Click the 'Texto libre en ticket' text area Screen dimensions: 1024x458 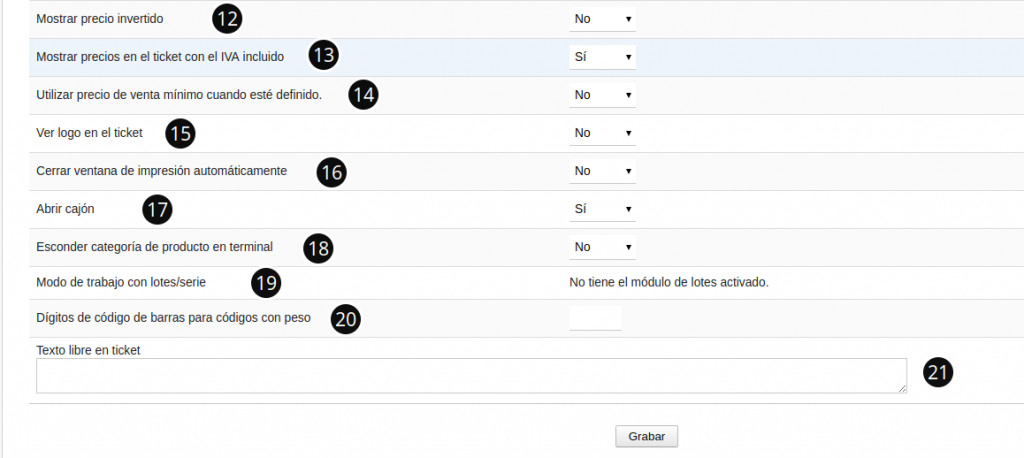pos(471,376)
